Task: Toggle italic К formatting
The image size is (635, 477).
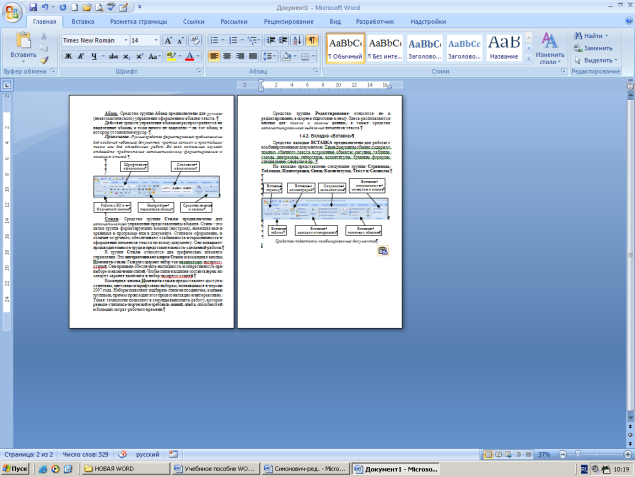Action: pos(81,56)
